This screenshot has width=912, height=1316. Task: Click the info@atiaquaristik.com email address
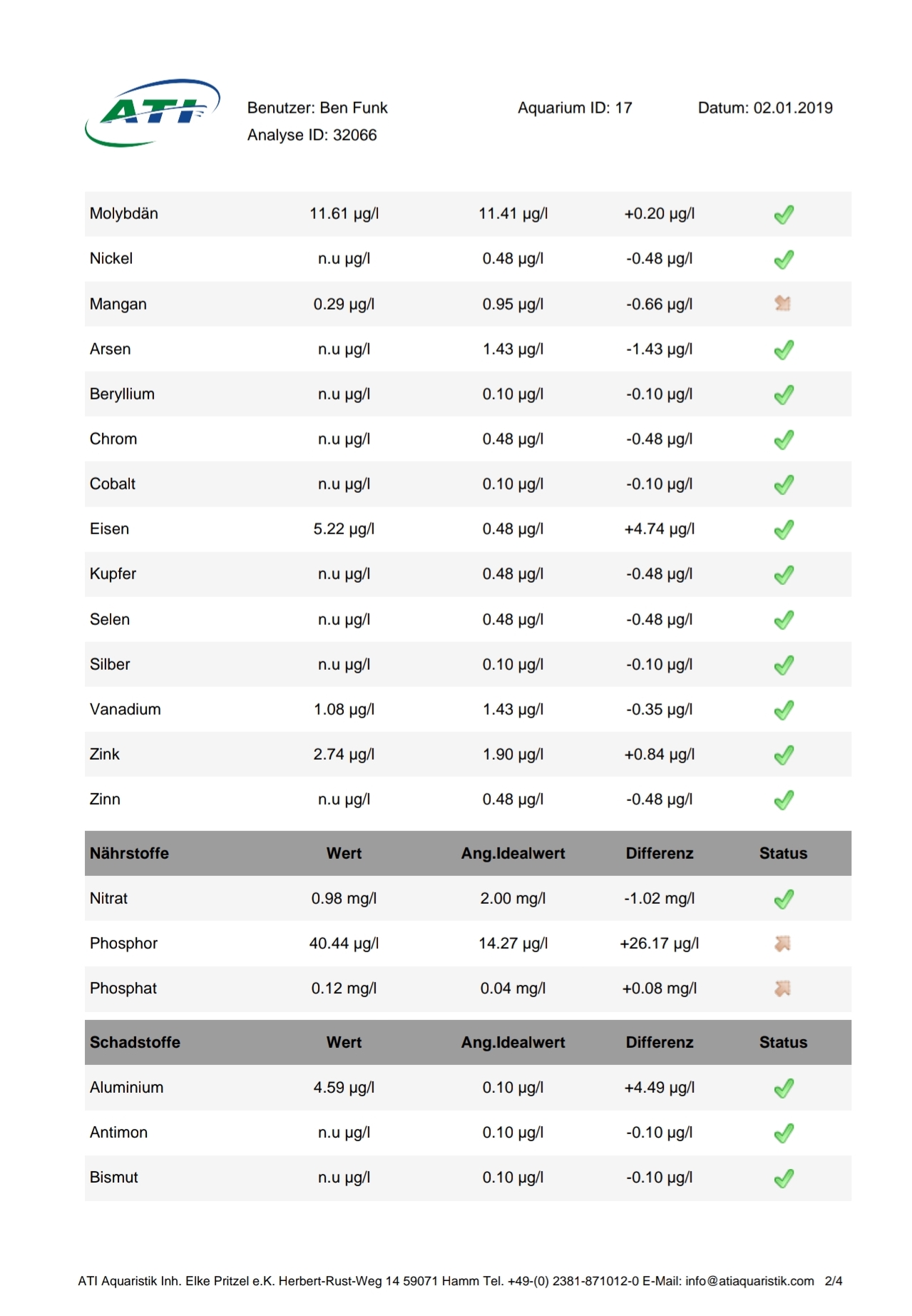(x=749, y=1281)
